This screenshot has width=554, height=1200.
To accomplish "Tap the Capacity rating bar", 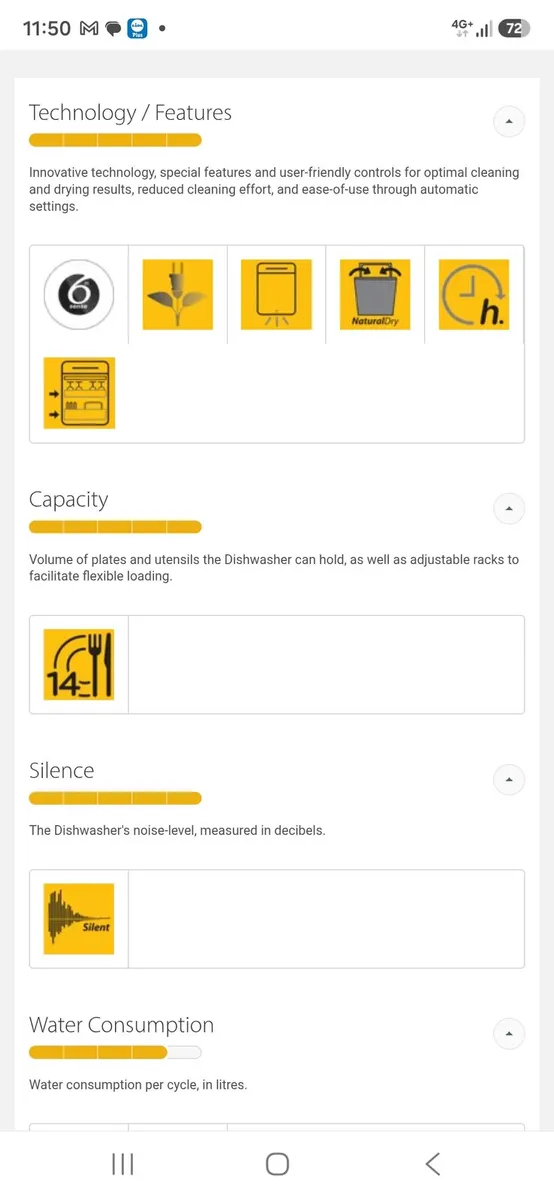I will point(115,527).
